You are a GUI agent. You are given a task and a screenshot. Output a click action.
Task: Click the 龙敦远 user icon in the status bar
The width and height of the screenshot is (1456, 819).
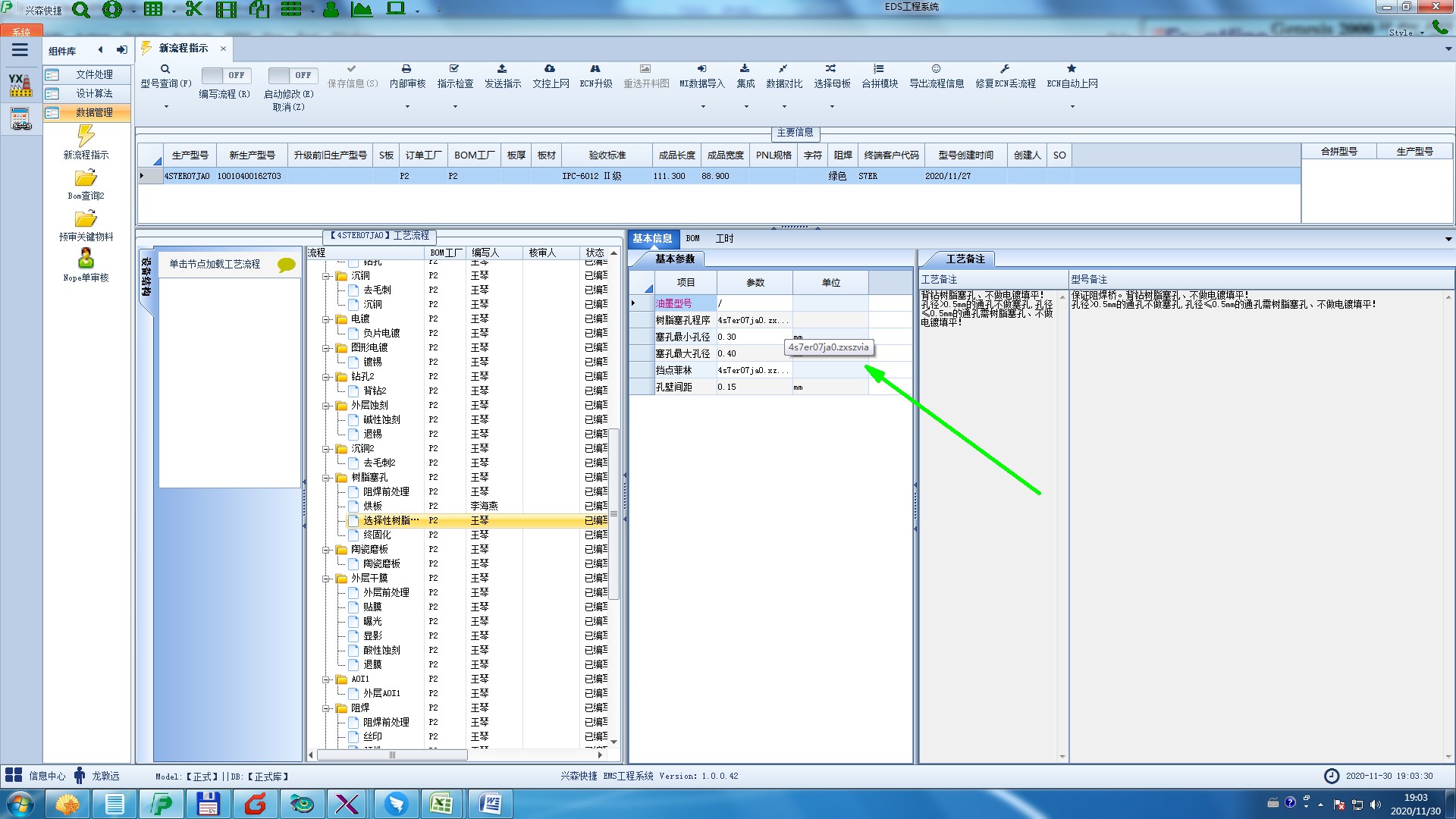click(x=80, y=775)
